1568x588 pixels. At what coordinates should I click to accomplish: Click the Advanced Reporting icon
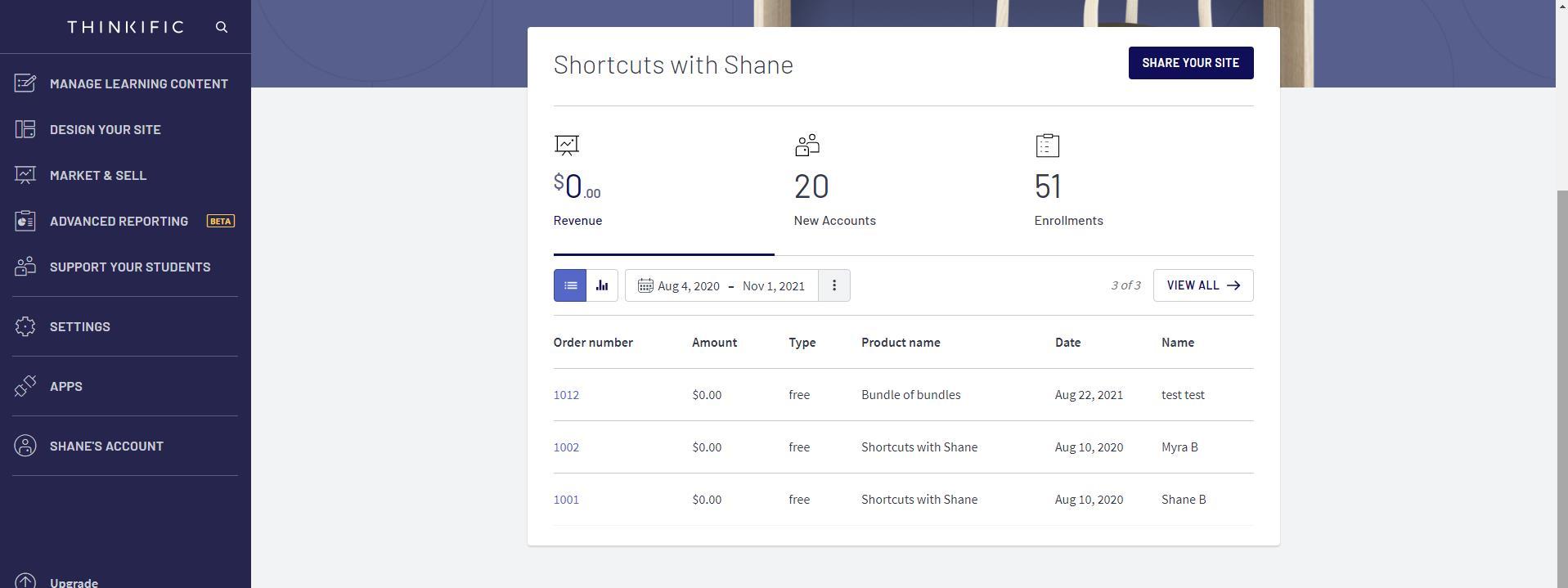(25, 221)
